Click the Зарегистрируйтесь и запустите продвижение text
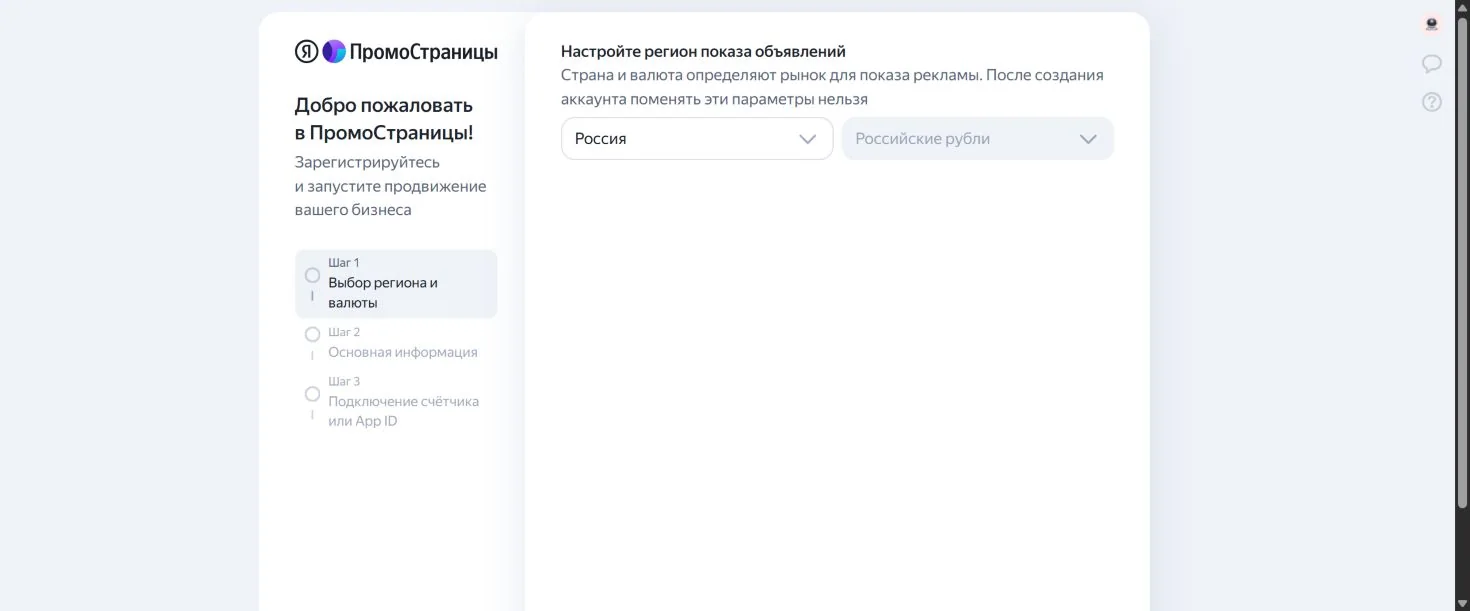 (390, 186)
